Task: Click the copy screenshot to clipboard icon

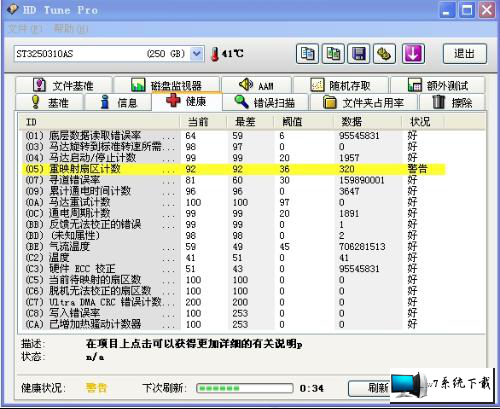Action: click(333, 53)
